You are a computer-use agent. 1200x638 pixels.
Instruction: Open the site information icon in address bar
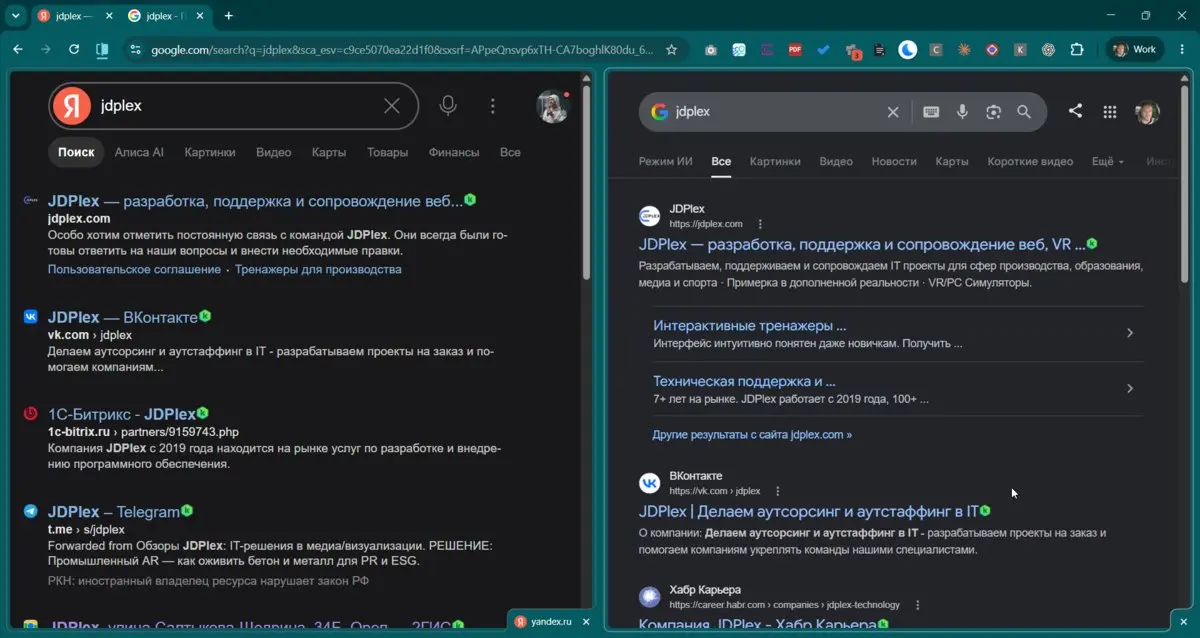pyautogui.click(x=135, y=49)
